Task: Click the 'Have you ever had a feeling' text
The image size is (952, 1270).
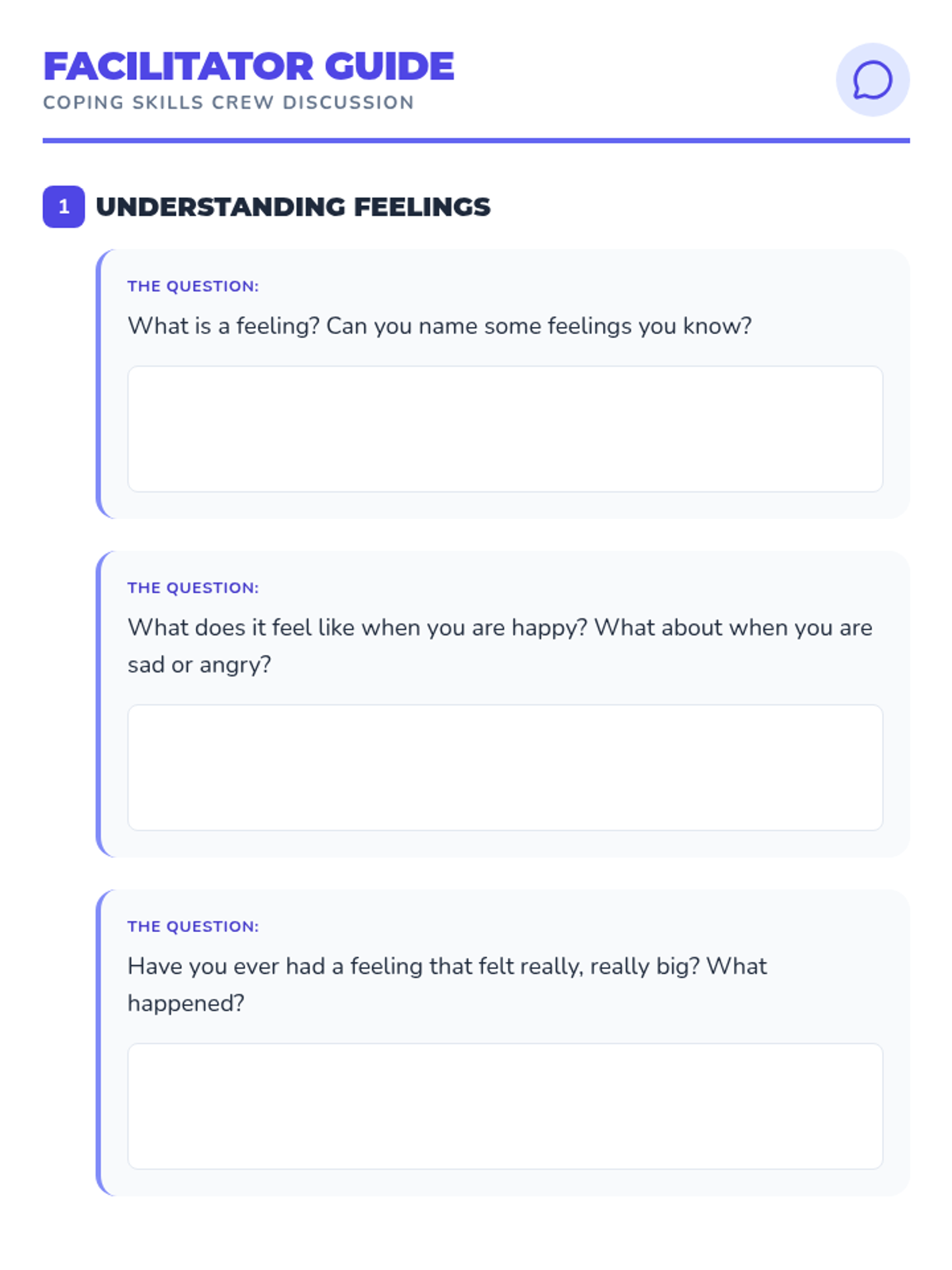Action: pos(447,967)
